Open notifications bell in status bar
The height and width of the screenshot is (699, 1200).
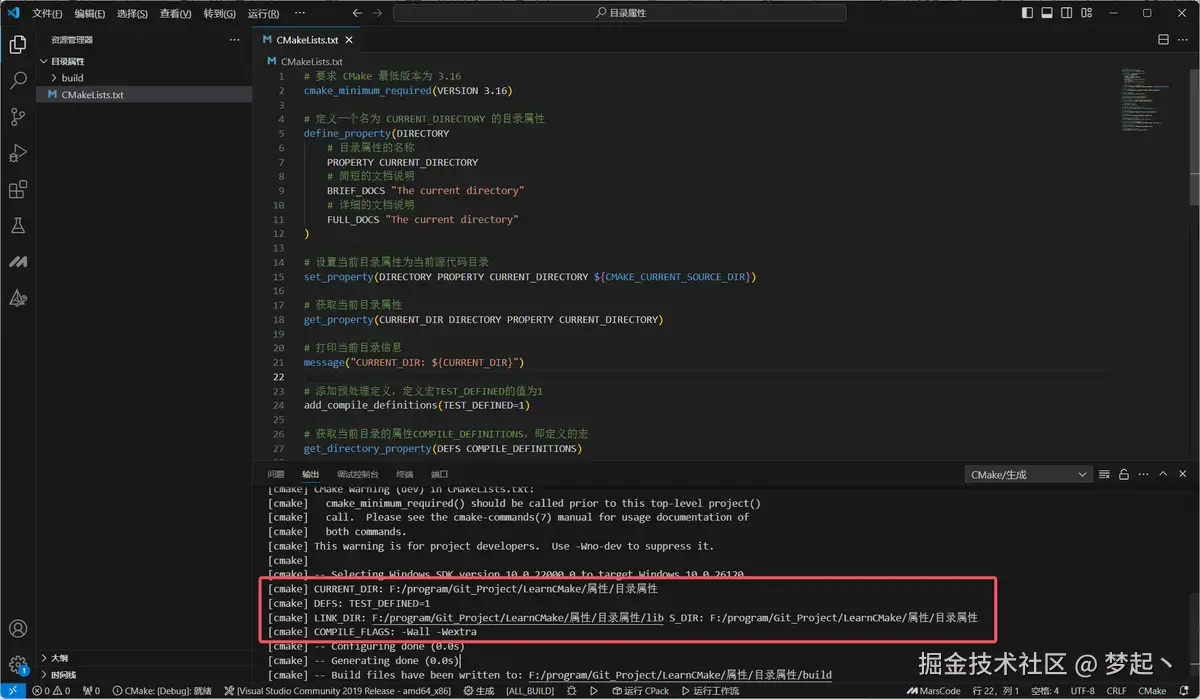click(1185, 691)
